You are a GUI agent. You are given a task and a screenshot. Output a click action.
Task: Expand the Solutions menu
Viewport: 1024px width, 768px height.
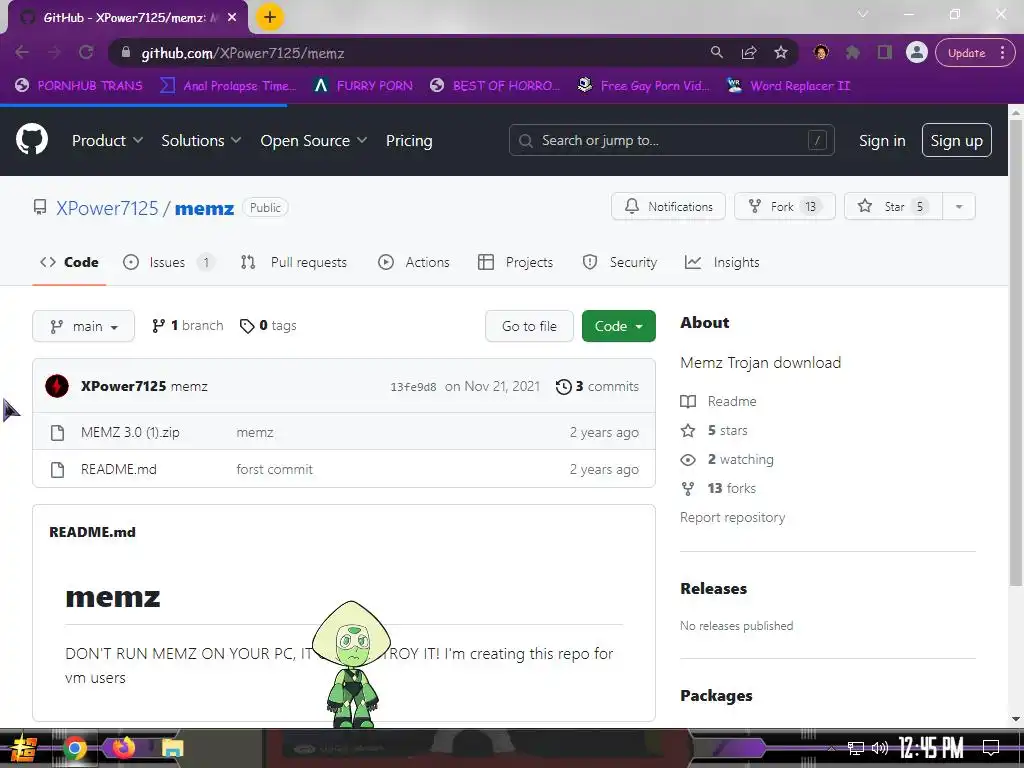pos(201,140)
